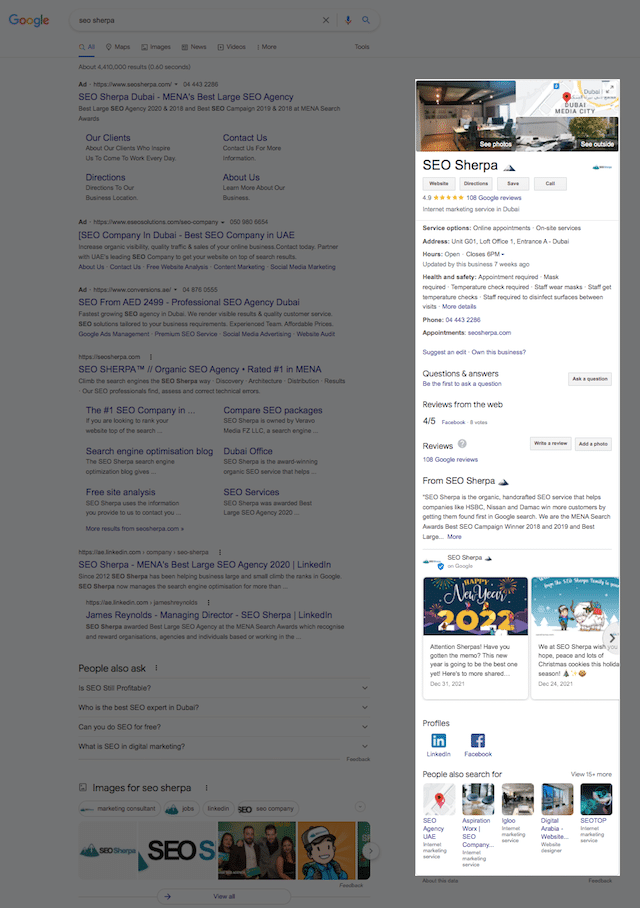Start voice search with the microphone icon

point(348,20)
